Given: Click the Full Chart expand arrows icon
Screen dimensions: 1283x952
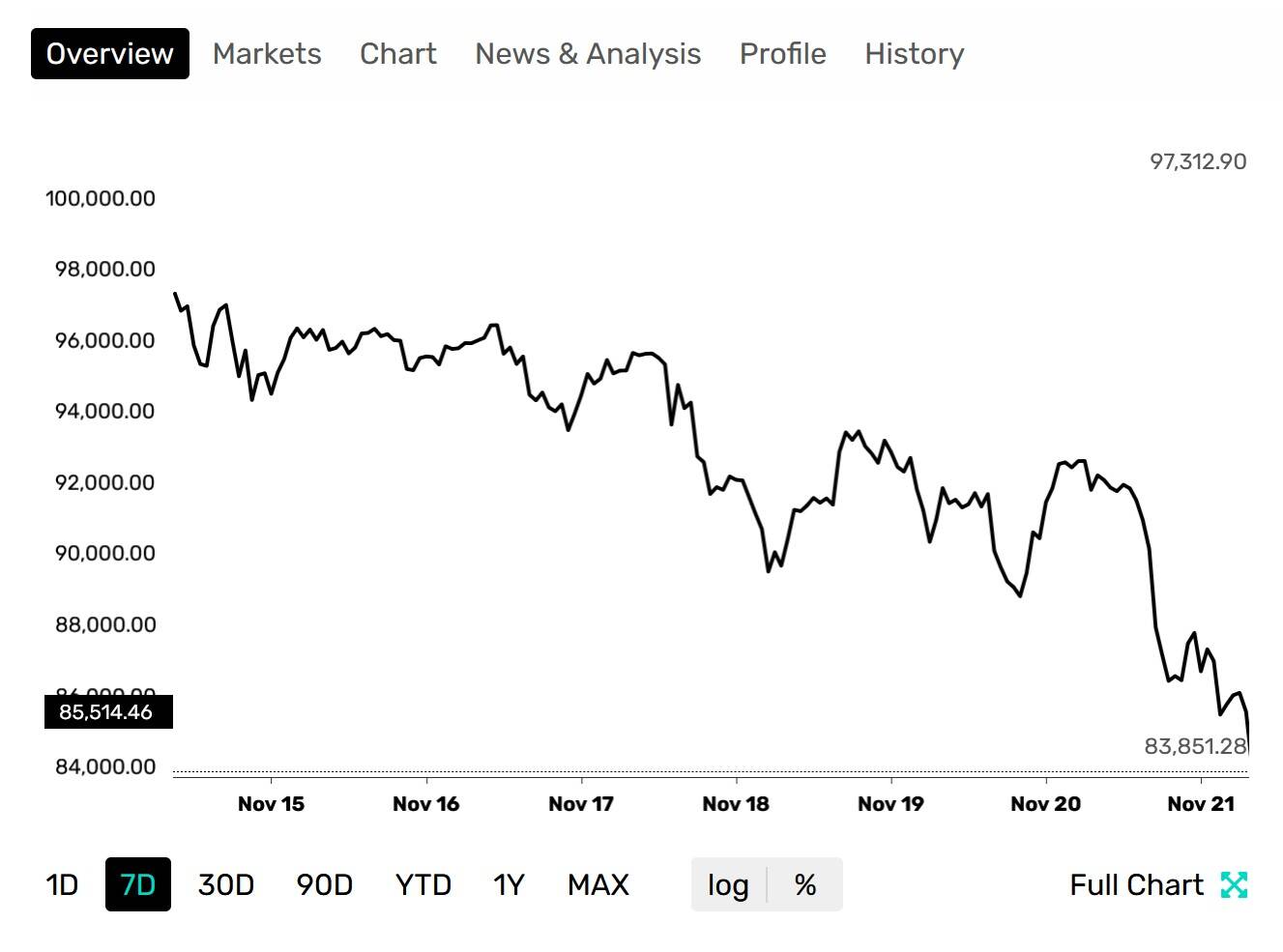Looking at the screenshot, I should [x=1234, y=884].
